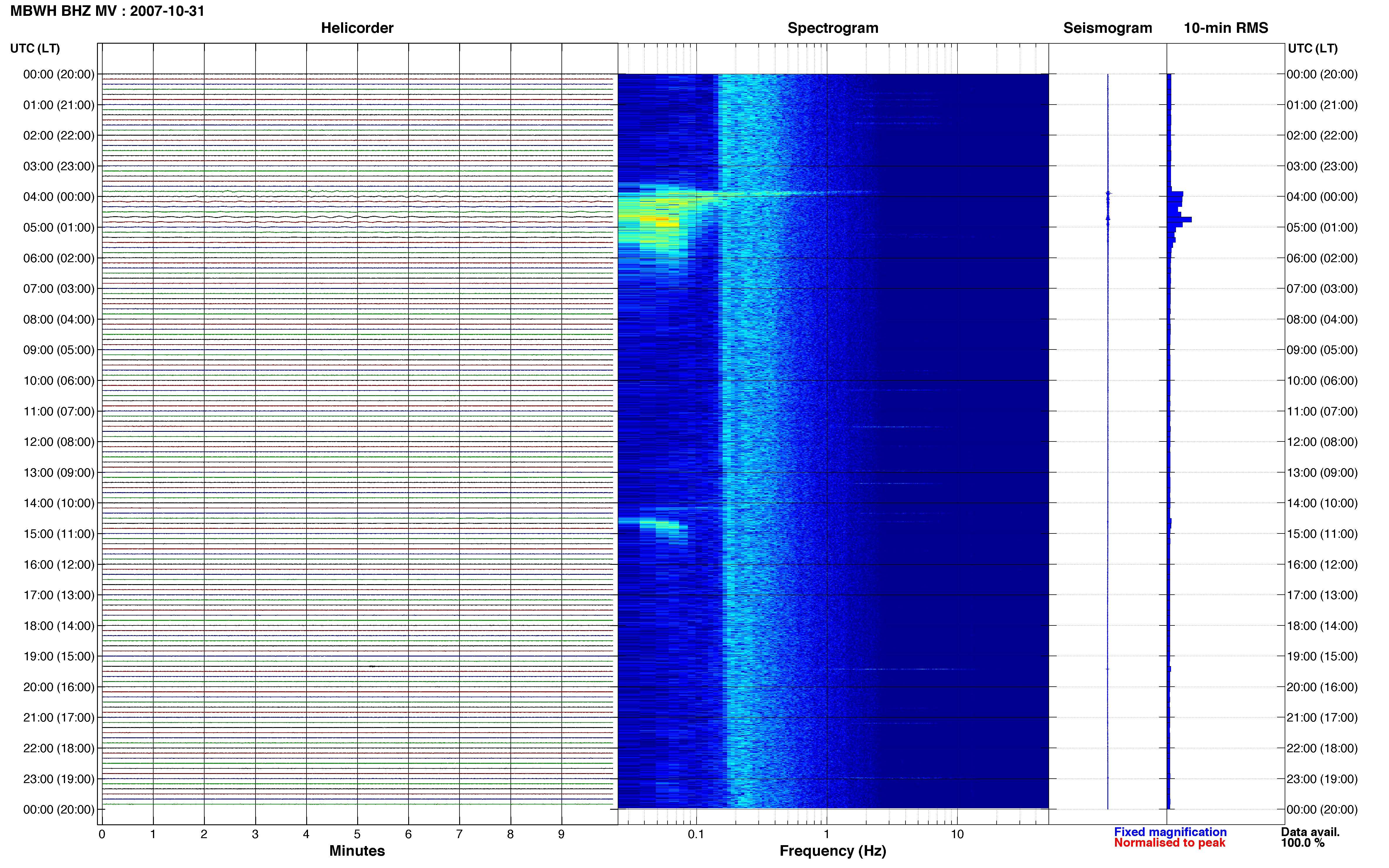1389x868 pixels.
Task: Click the seismogram spike at 04:00
Action: coord(1108,194)
